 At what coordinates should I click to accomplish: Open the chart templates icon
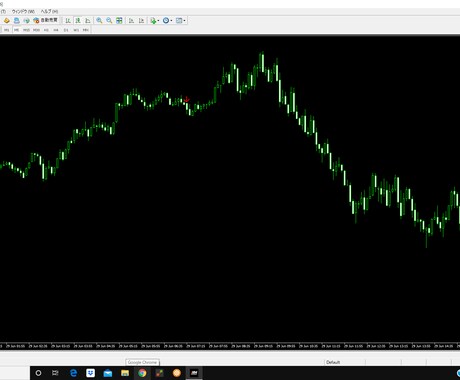click(x=179, y=21)
